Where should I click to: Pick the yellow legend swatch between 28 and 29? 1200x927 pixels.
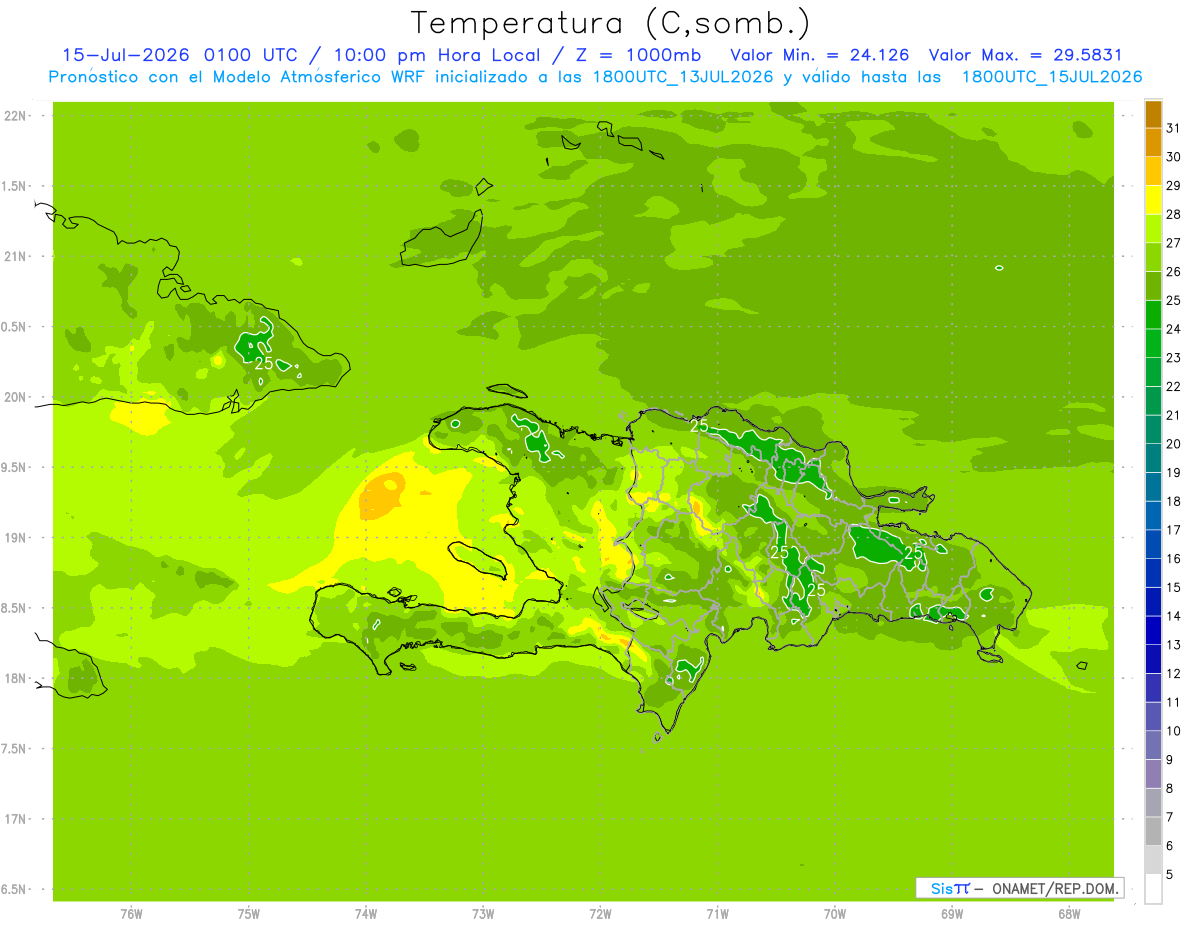(x=1153, y=200)
